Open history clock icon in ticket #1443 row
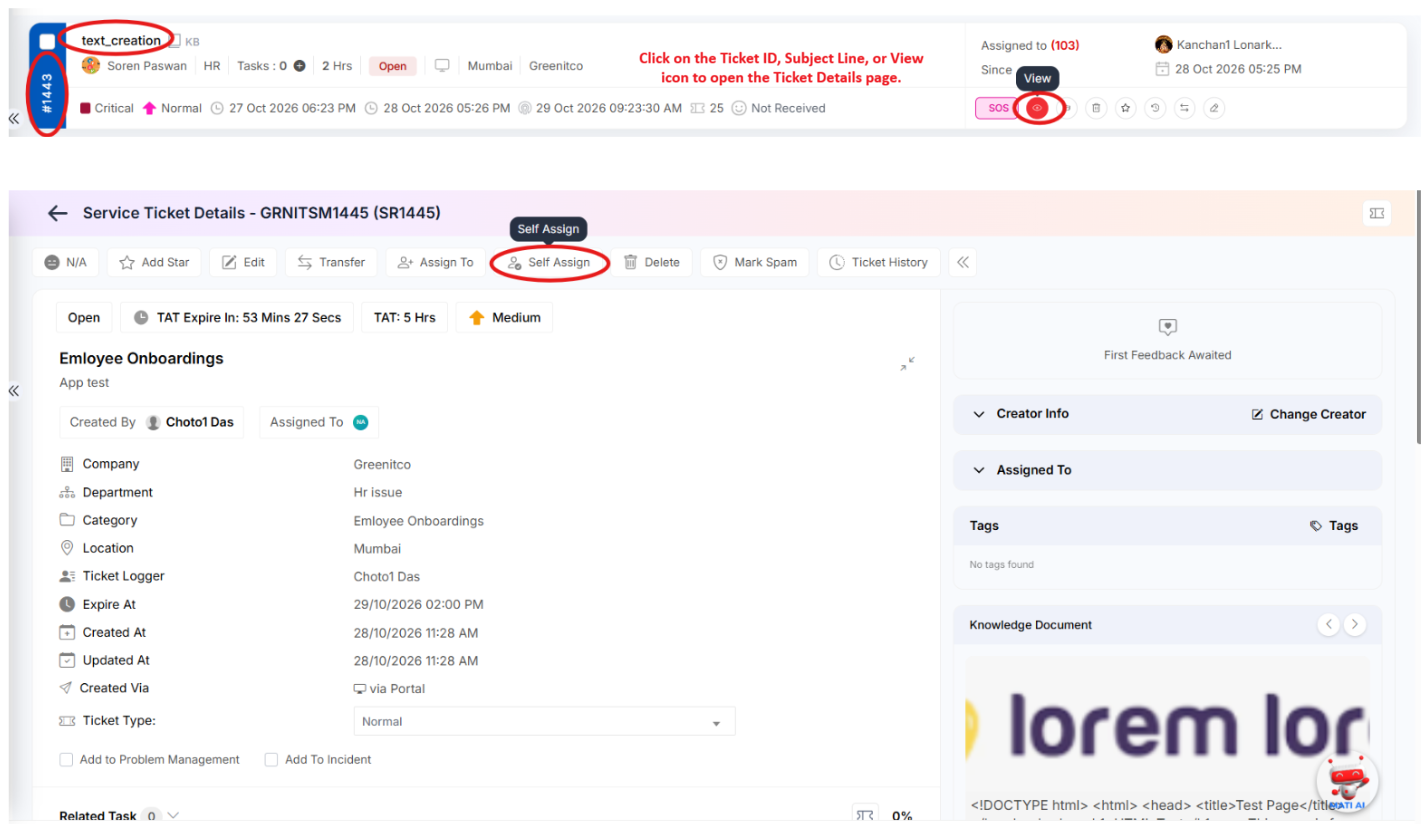The width and height of the screenshot is (1422, 827). click(x=1156, y=108)
